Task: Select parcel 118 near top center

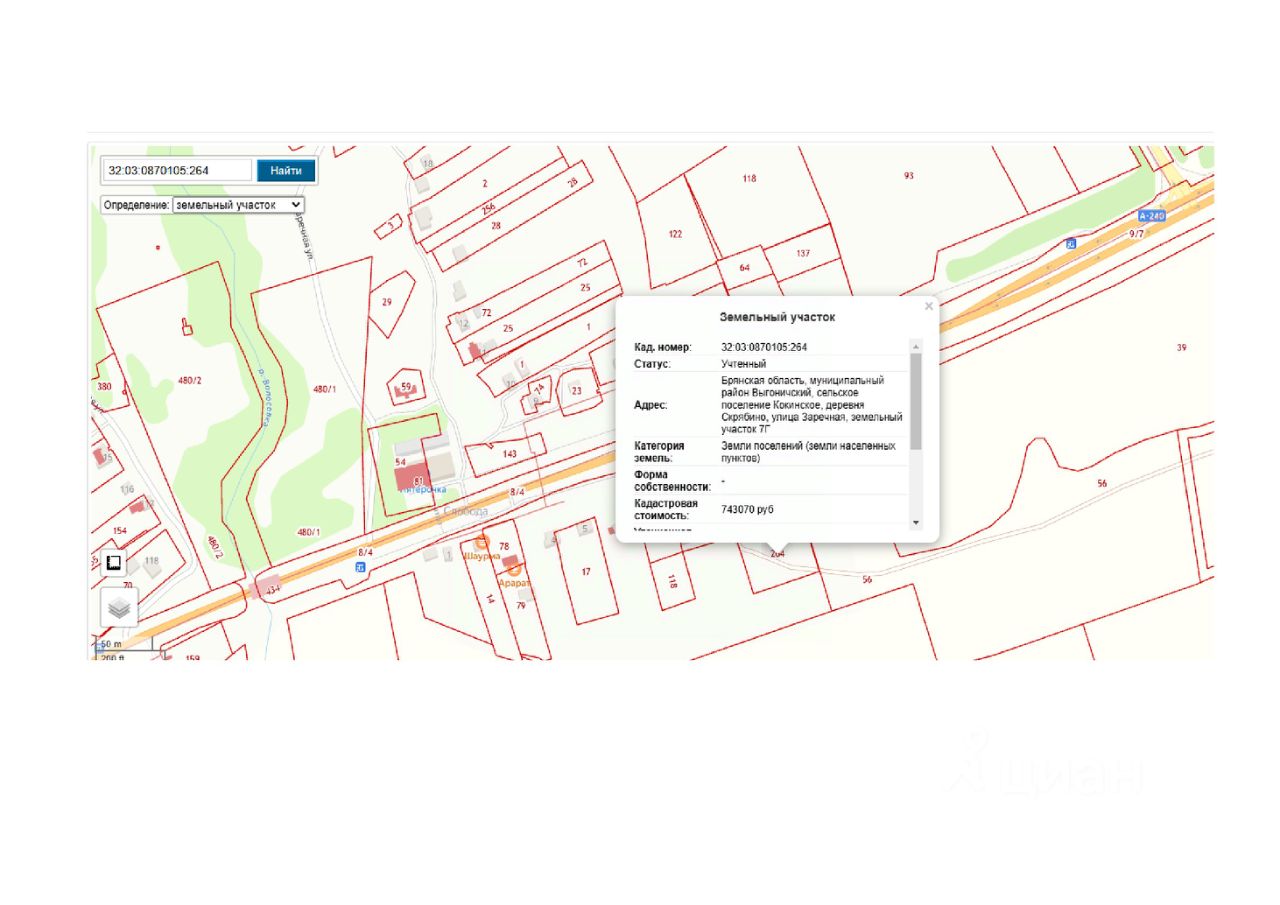Action: 749,178
